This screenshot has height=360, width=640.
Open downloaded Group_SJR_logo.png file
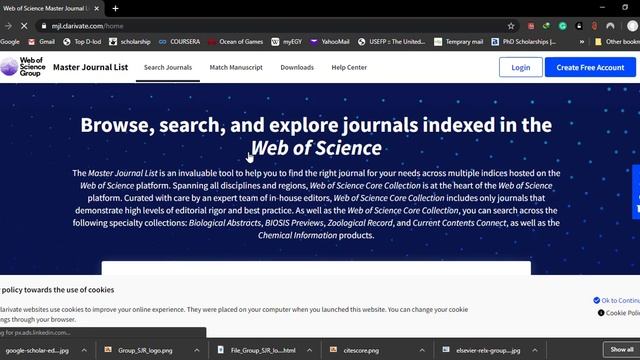click(x=139, y=350)
